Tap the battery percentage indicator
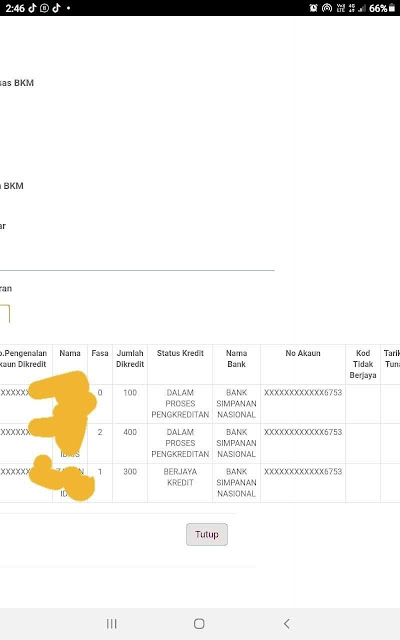 coord(378,8)
